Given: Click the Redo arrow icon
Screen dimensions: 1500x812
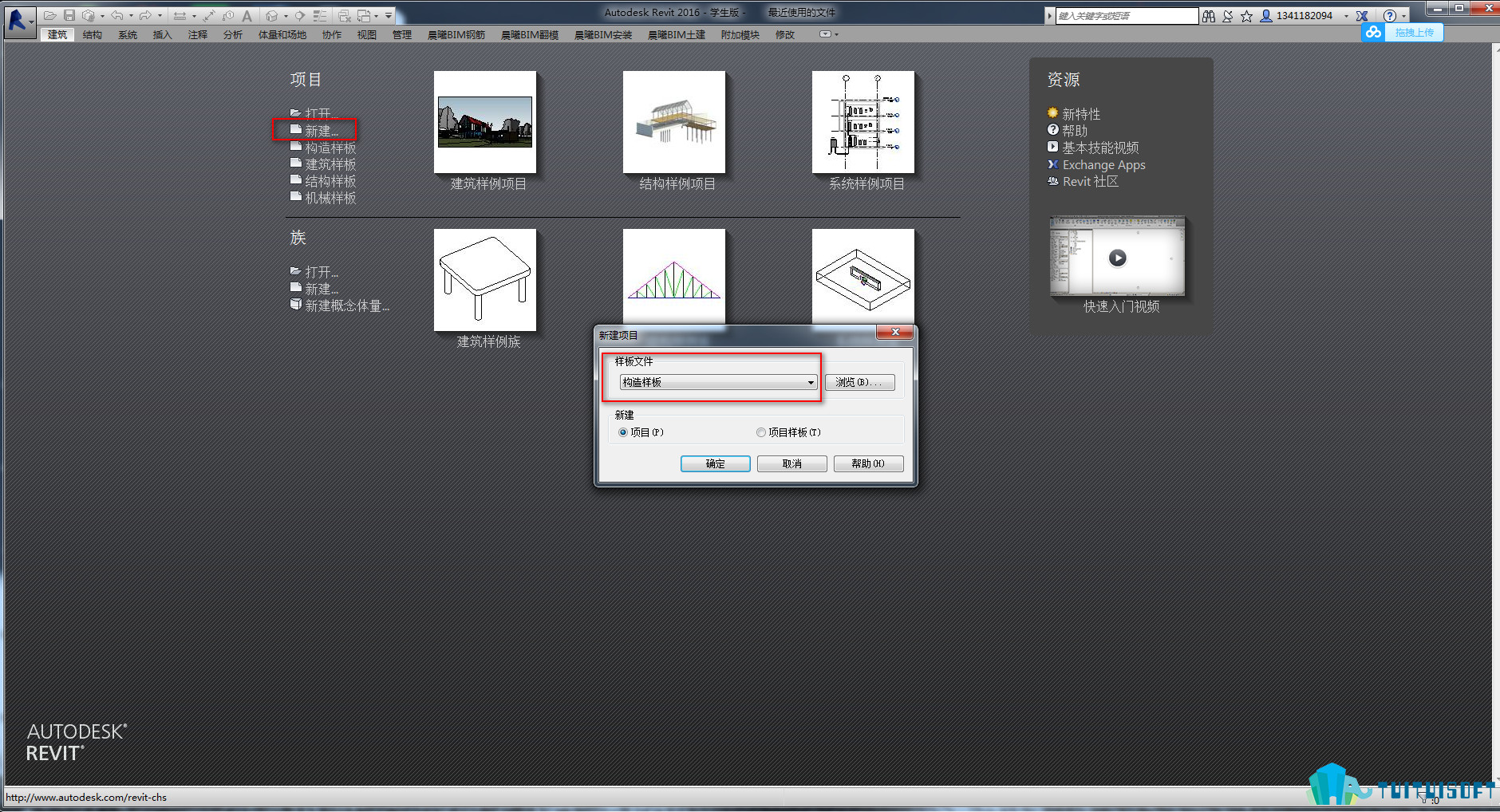Looking at the screenshot, I should (x=145, y=15).
